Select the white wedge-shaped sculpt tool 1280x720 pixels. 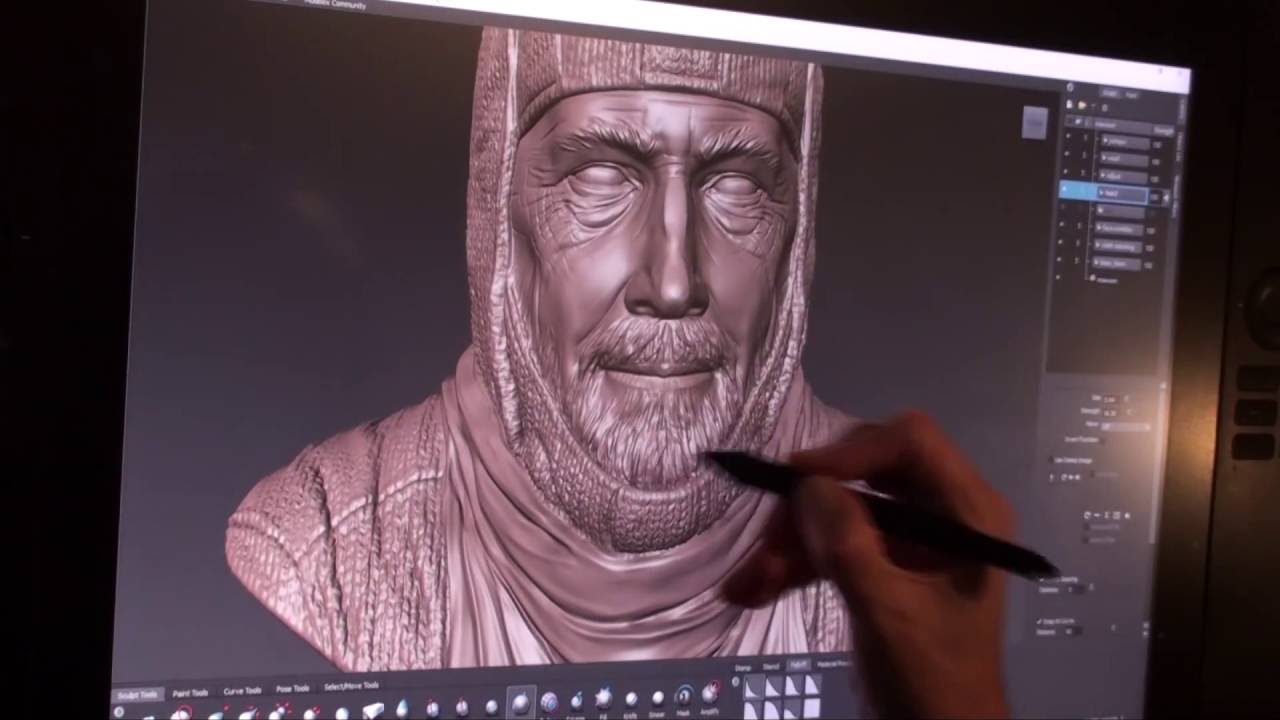click(x=373, y=709)
